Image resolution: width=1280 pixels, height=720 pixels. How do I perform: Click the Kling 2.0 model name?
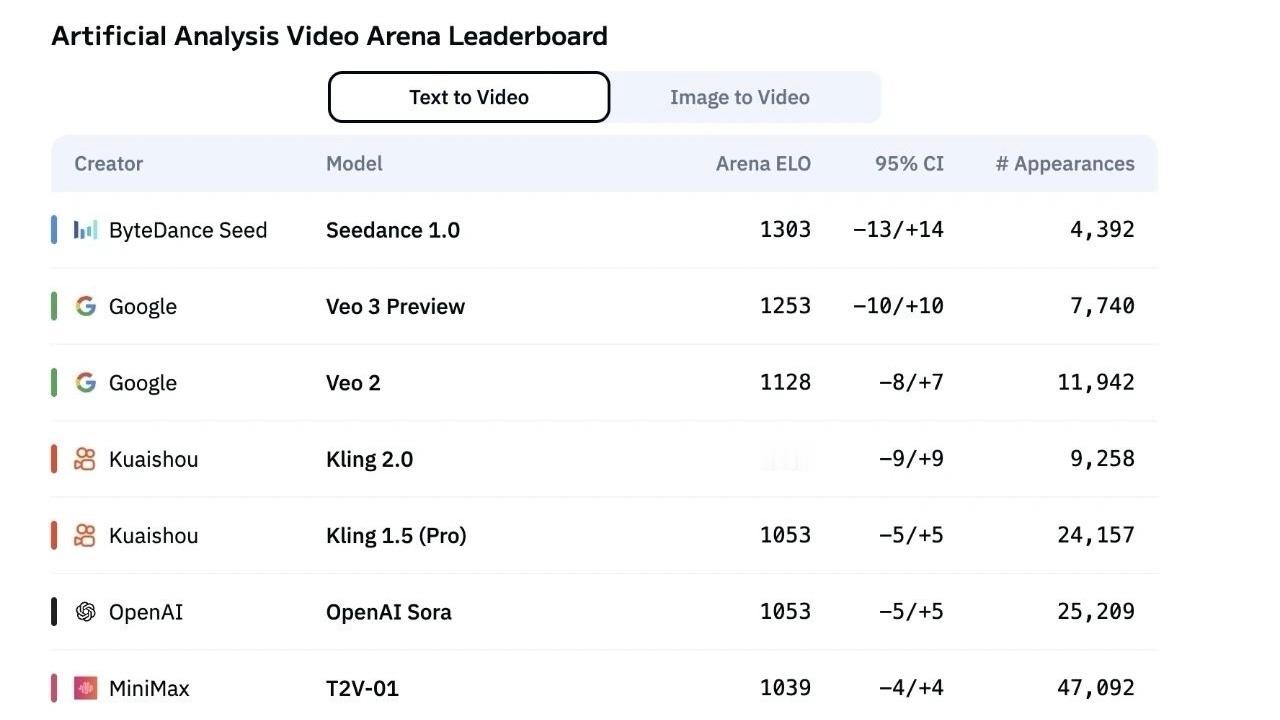[x=369, y=459]
